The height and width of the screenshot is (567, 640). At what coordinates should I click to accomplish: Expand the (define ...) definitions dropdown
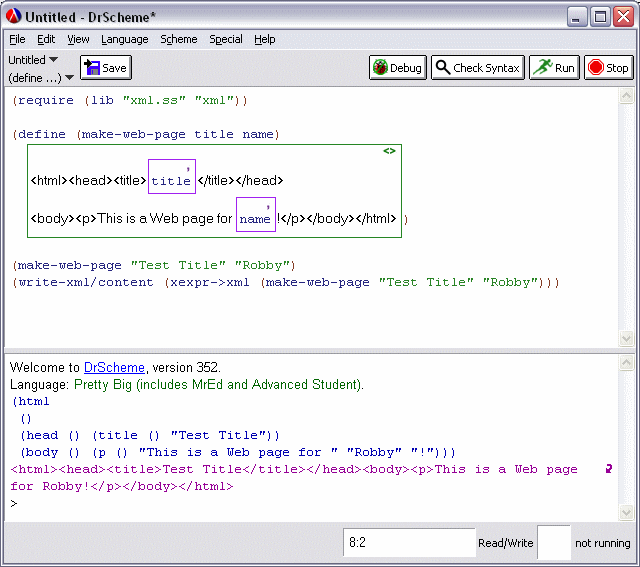pos(41,78)
